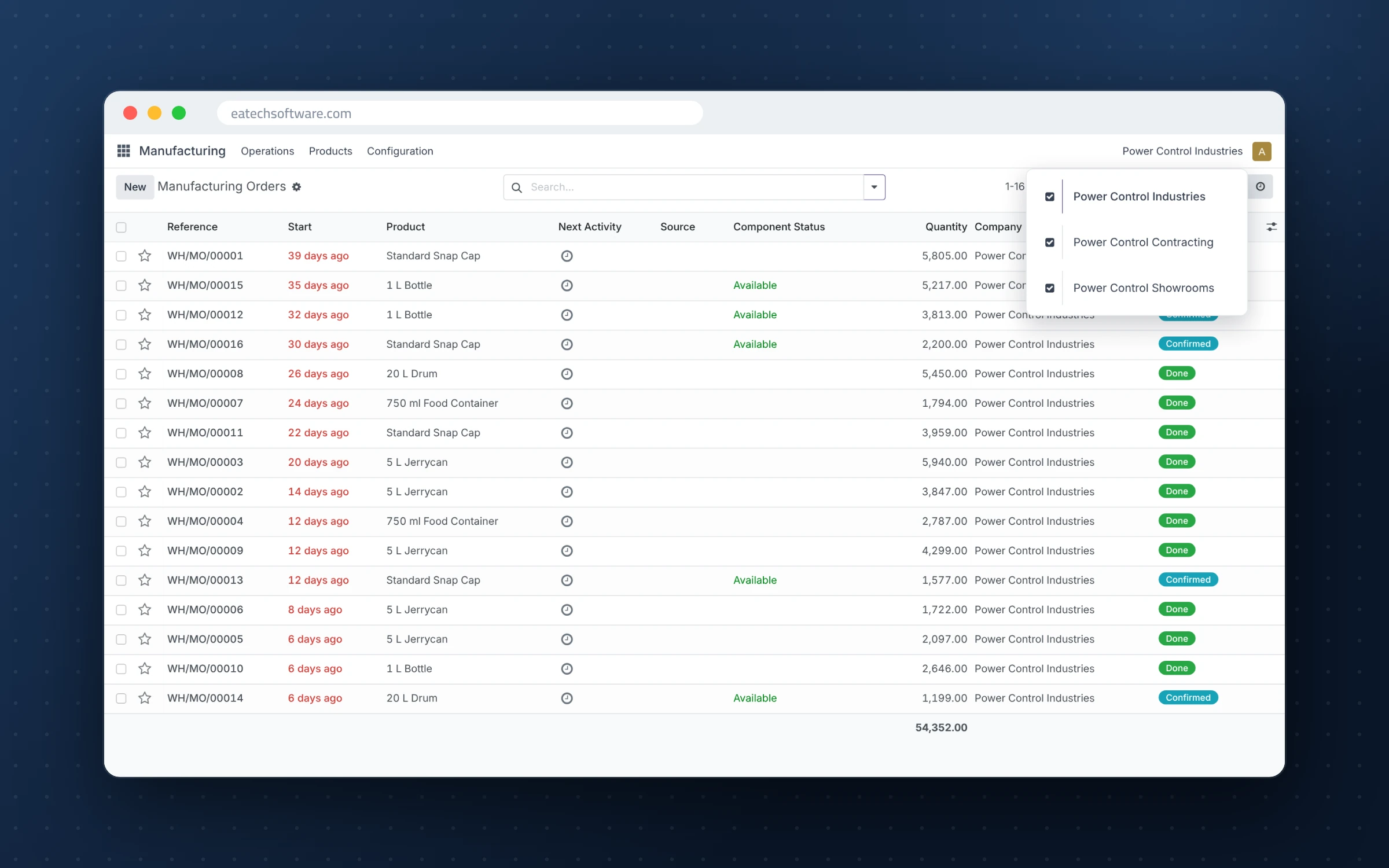Click 20 L Drum on WH/MO/00008
This screenshot has width=1389, height=868.
click(x=412, y=374)
